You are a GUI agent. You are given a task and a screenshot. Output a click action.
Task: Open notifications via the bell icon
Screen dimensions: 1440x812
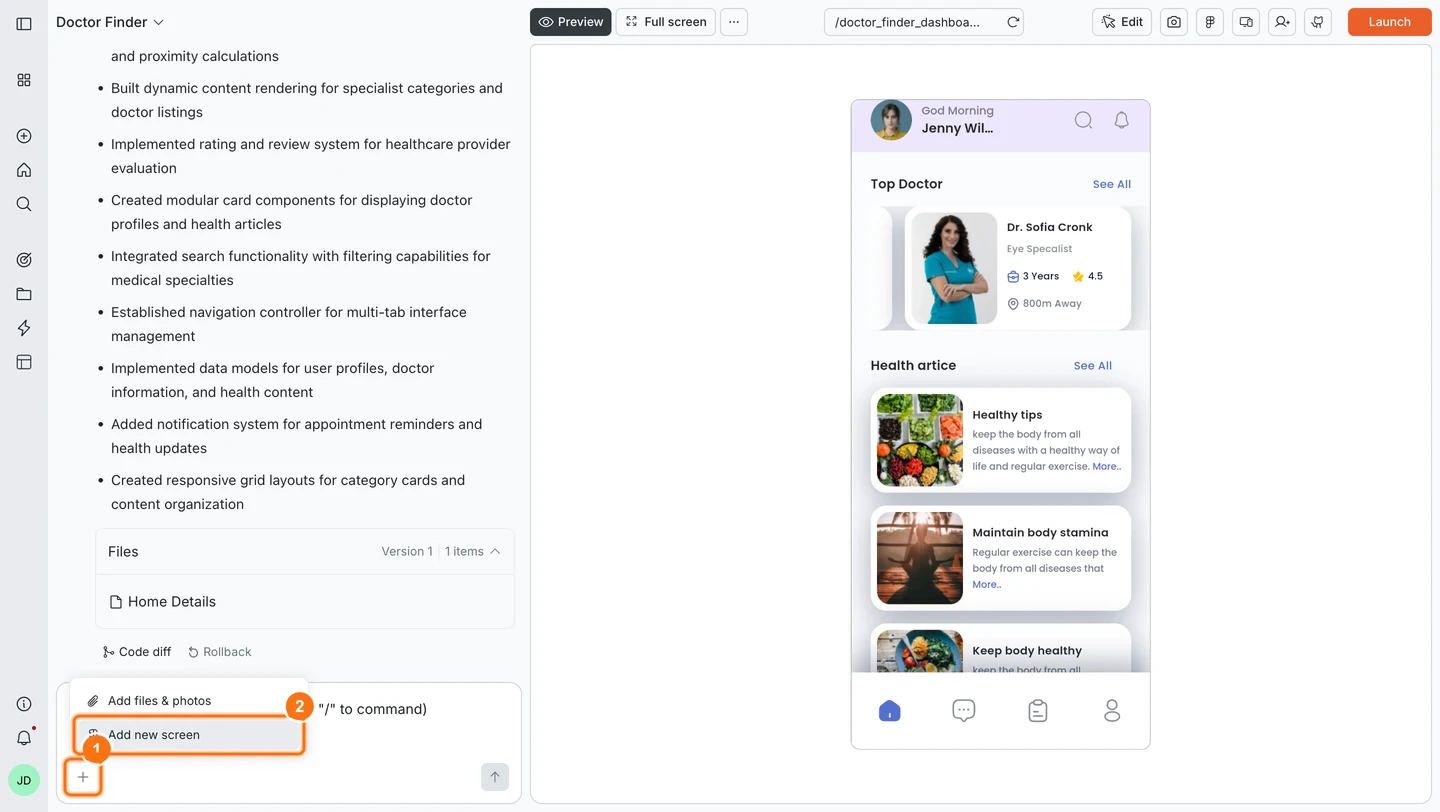tap(24, 737)
